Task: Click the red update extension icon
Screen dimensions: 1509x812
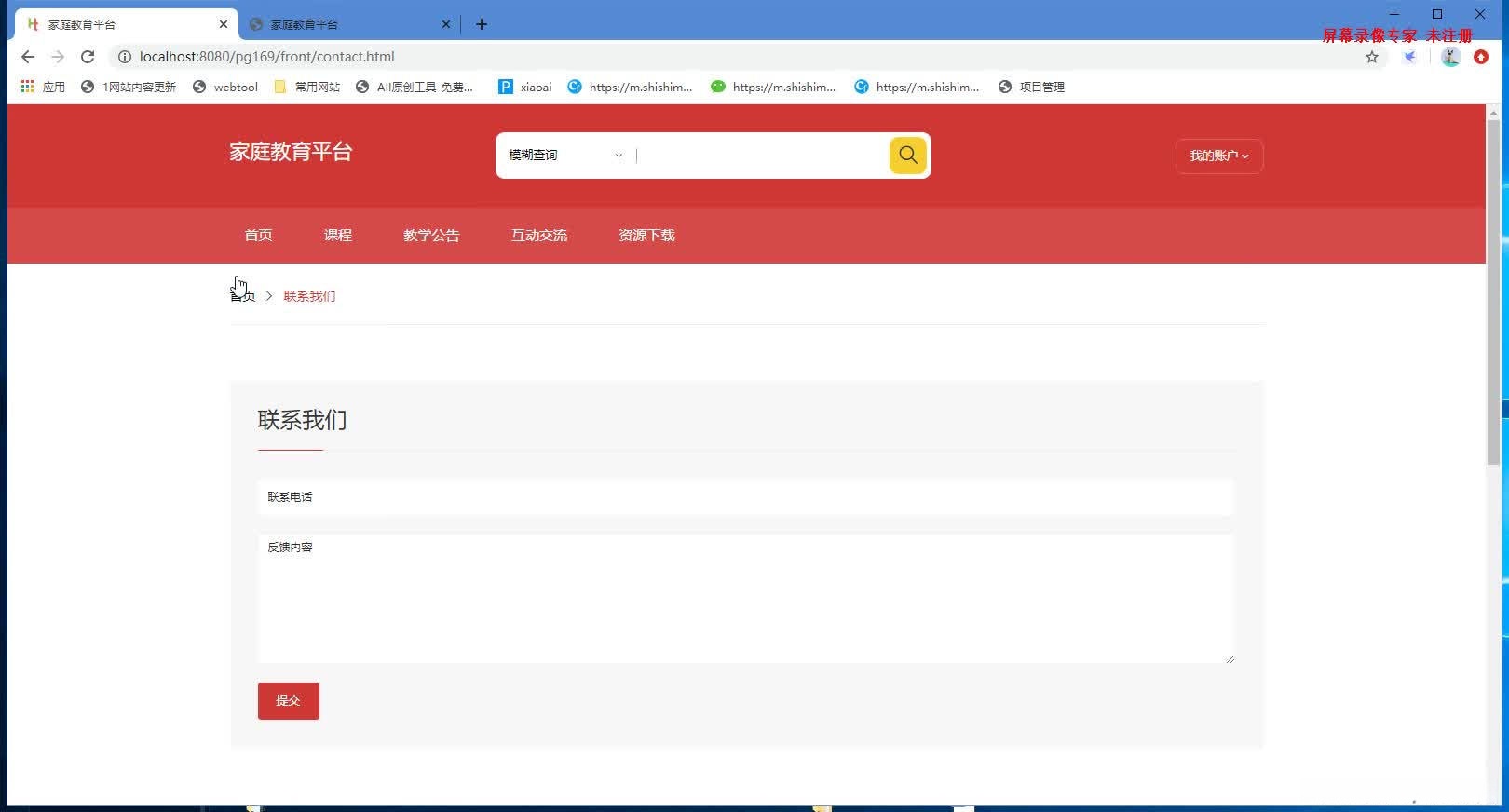Action: point(1481,57)
